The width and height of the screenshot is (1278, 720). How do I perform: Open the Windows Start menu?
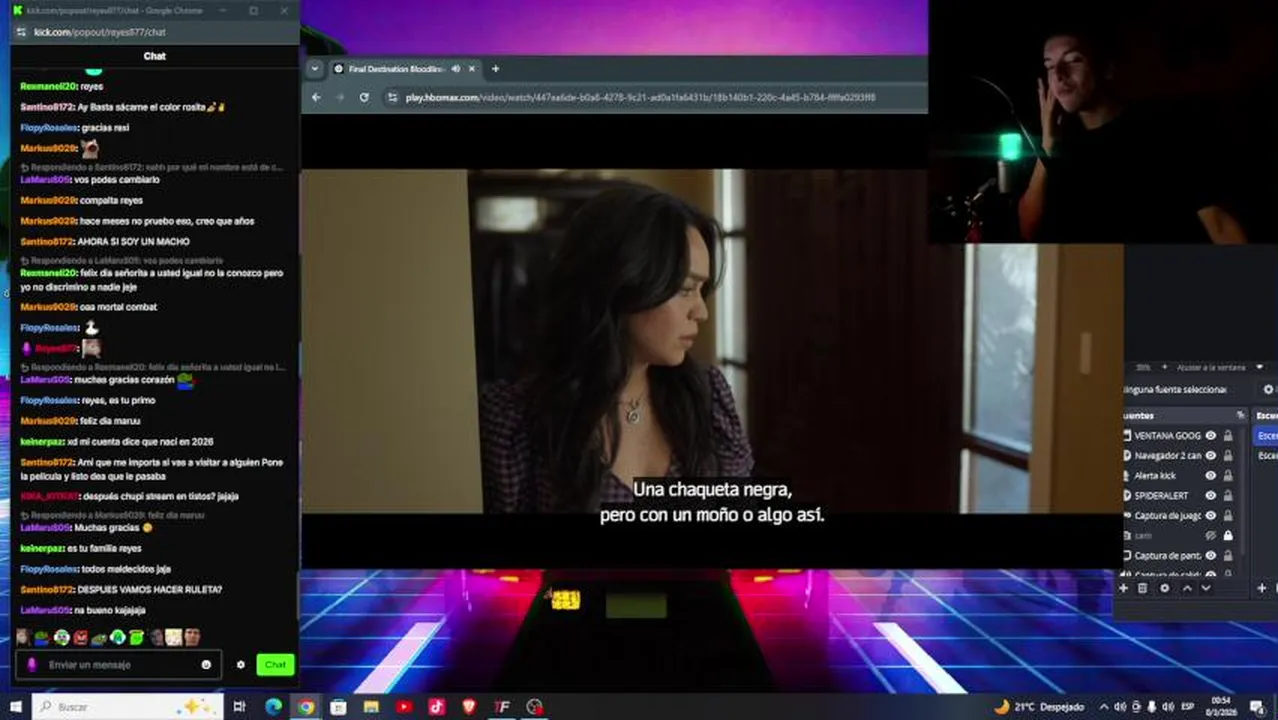[15, 706]
